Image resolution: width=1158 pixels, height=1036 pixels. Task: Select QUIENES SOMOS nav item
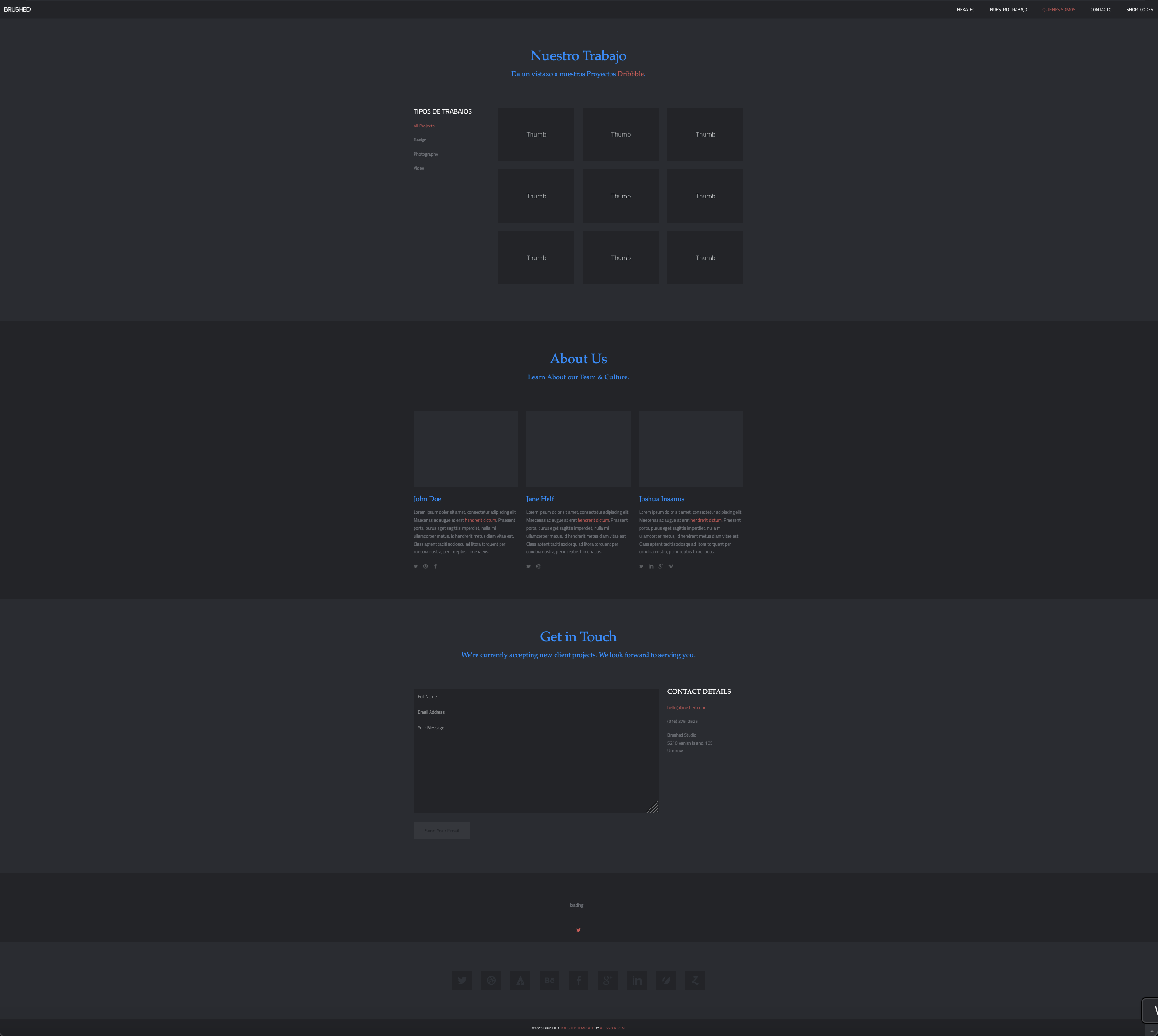(x=1059, y=10)
